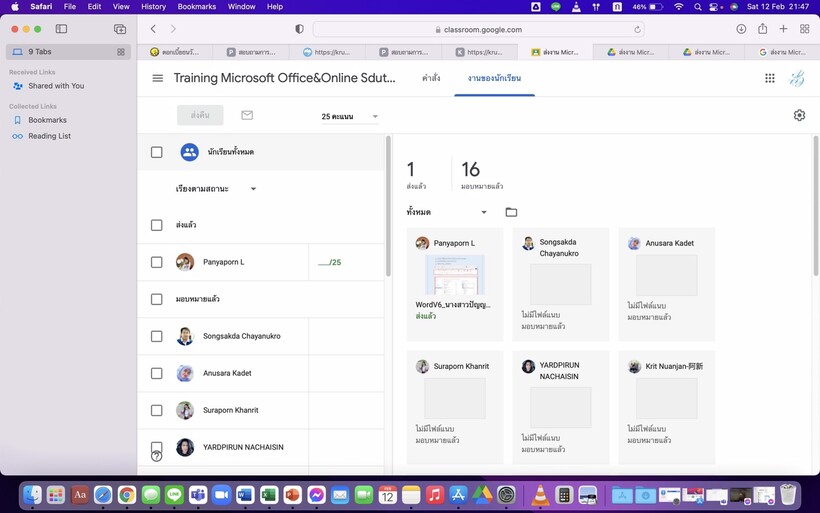Screen dimensions: 820x513
Task: Open Zoom in the dock
Action: point(222,495)
